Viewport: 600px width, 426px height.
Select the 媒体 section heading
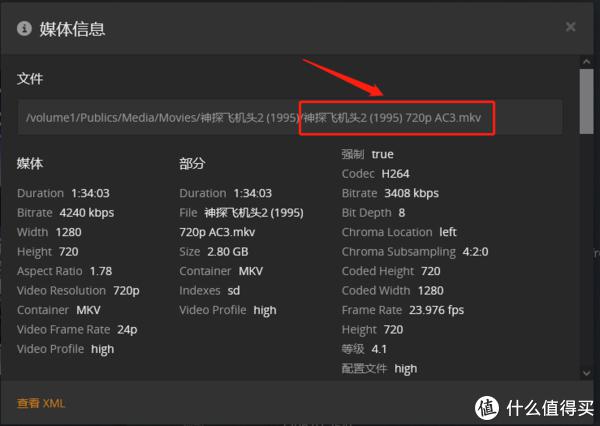[x=30, y=163]
